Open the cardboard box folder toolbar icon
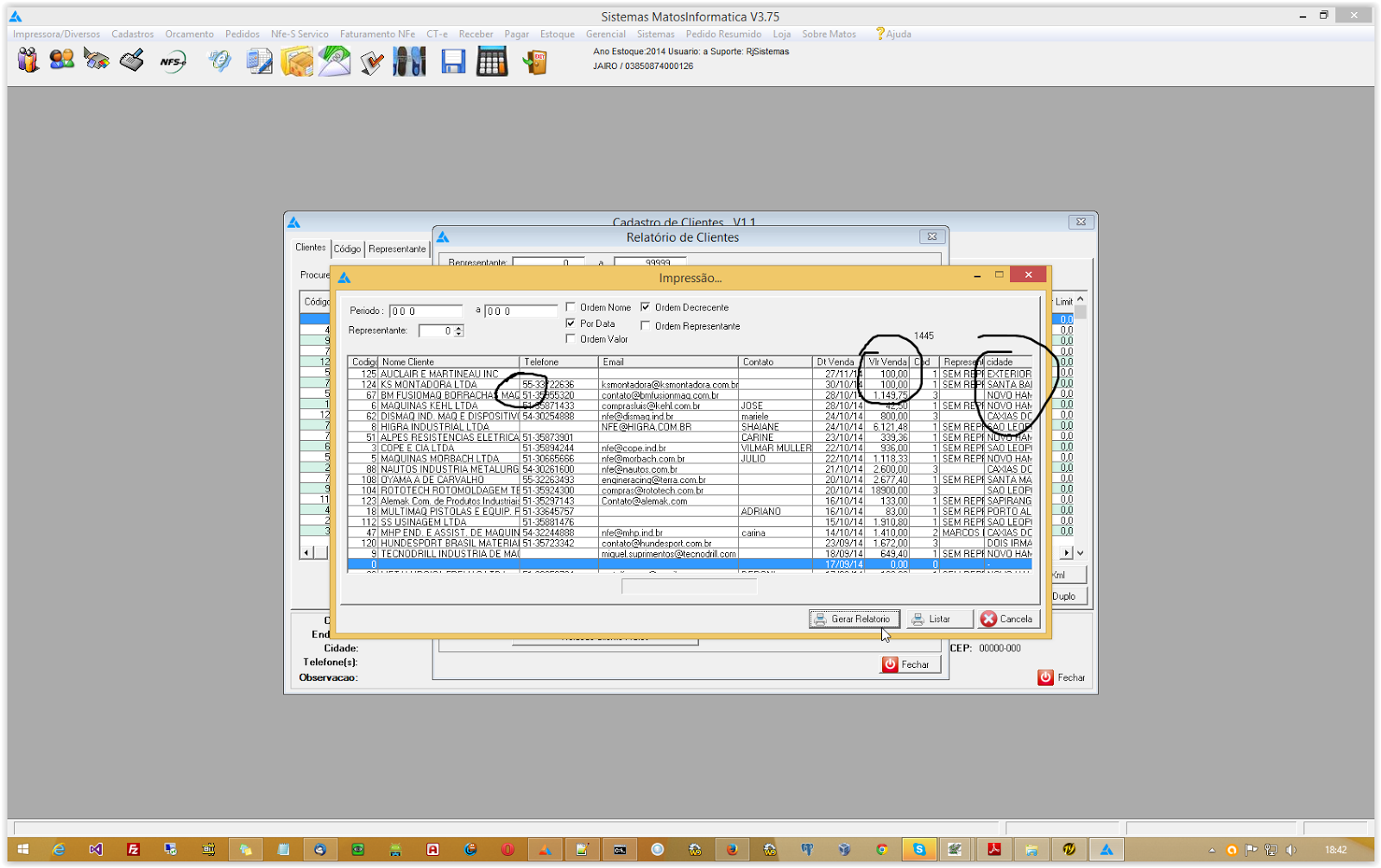 pos(297,61)
